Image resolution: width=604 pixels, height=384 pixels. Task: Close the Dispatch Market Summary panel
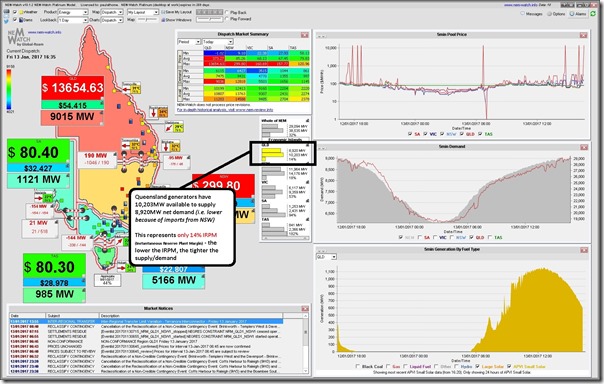click(x=305, y=35)
